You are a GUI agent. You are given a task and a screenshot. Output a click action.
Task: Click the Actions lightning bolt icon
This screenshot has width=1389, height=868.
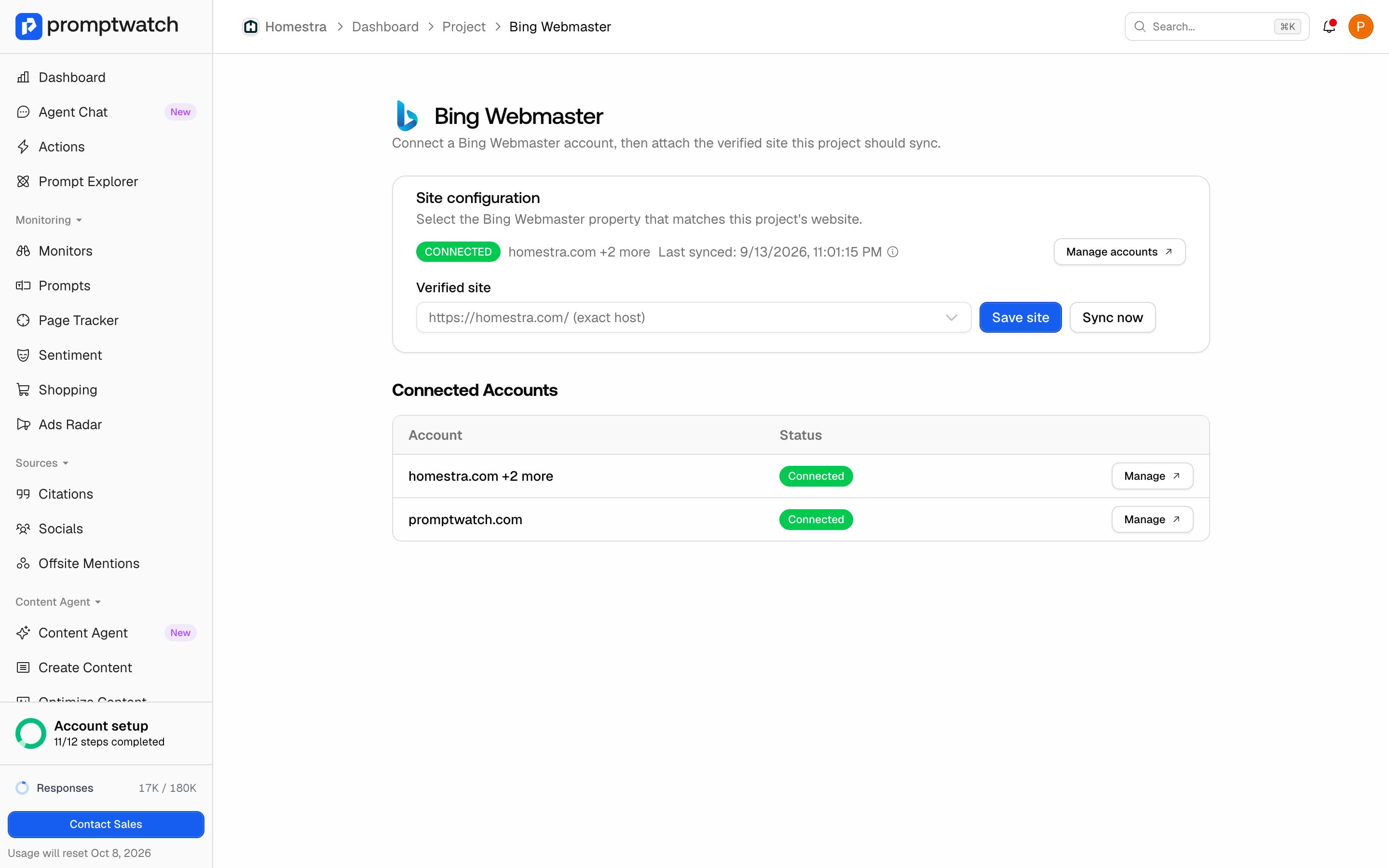click(x=23, y=147)
